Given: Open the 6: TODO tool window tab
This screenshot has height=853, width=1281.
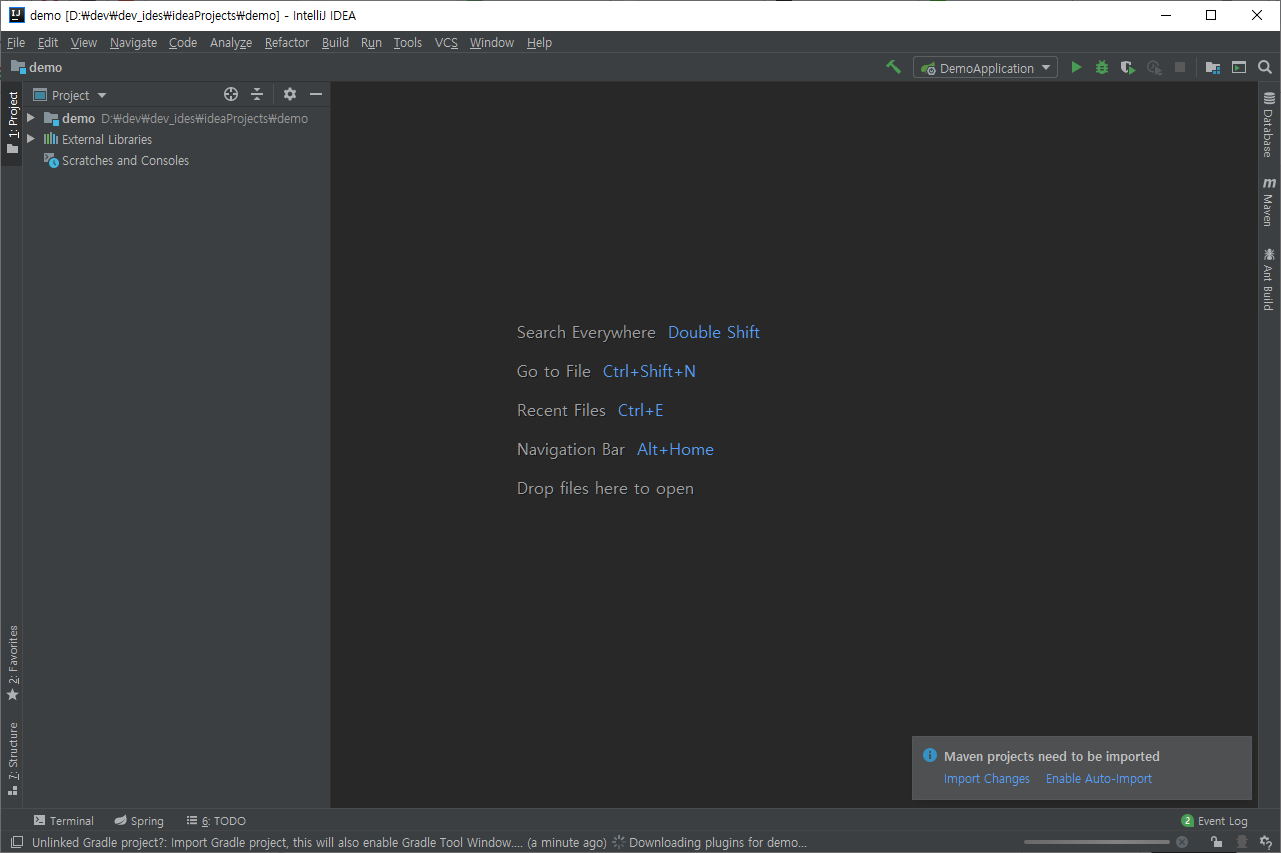Looking at the screenshot, I should (x=216, y=820).
